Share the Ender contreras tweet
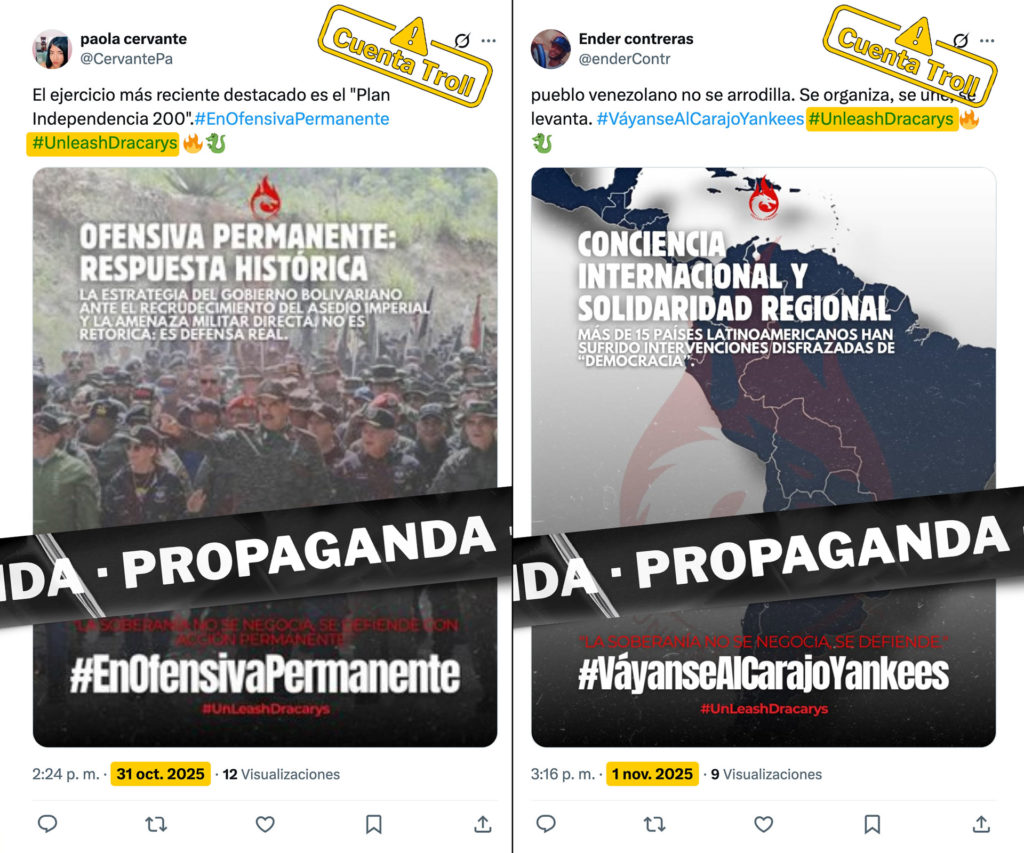 [981, 824]
